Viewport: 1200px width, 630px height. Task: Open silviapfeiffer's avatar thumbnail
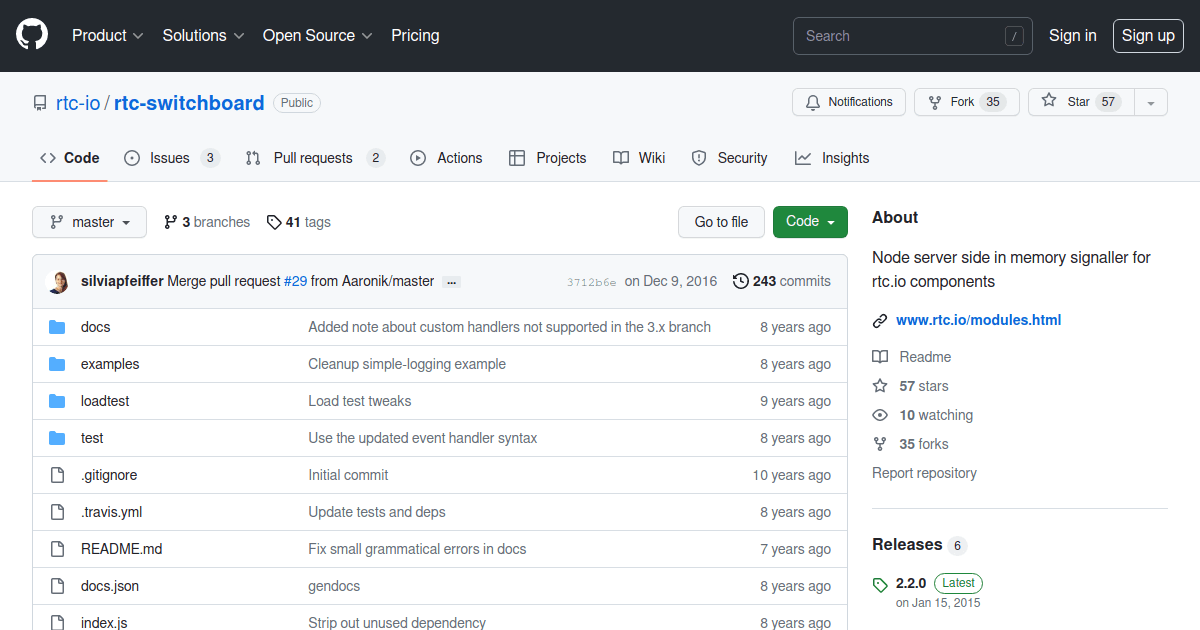pyautogui.click(x=58, y=281)
